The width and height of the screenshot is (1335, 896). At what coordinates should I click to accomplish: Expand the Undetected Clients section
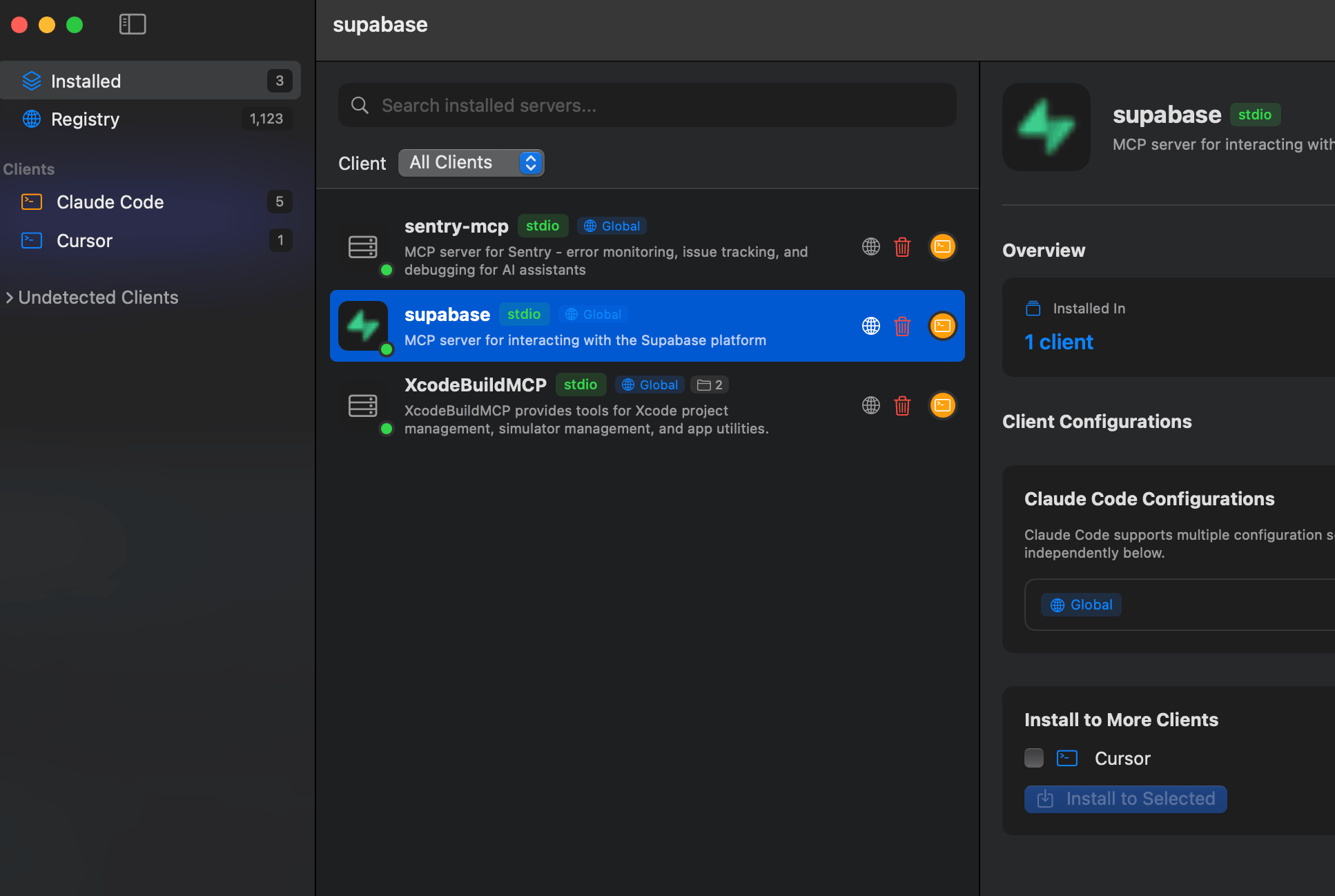pos(97,297)
